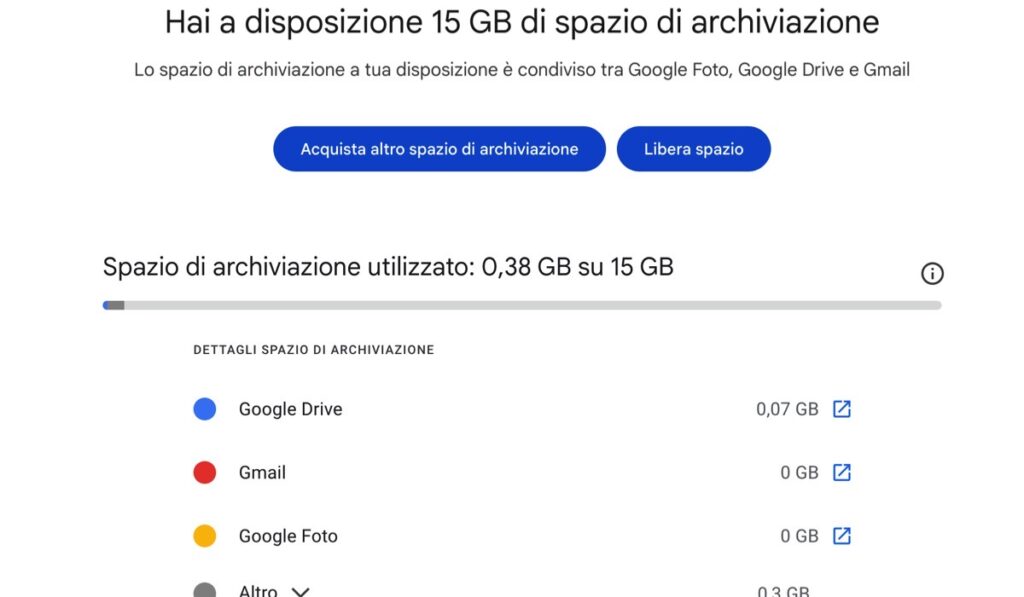This screenshot has height=597, width=1024.
Task: Click the blue Google Drive color dot
Action: point(204,408)
